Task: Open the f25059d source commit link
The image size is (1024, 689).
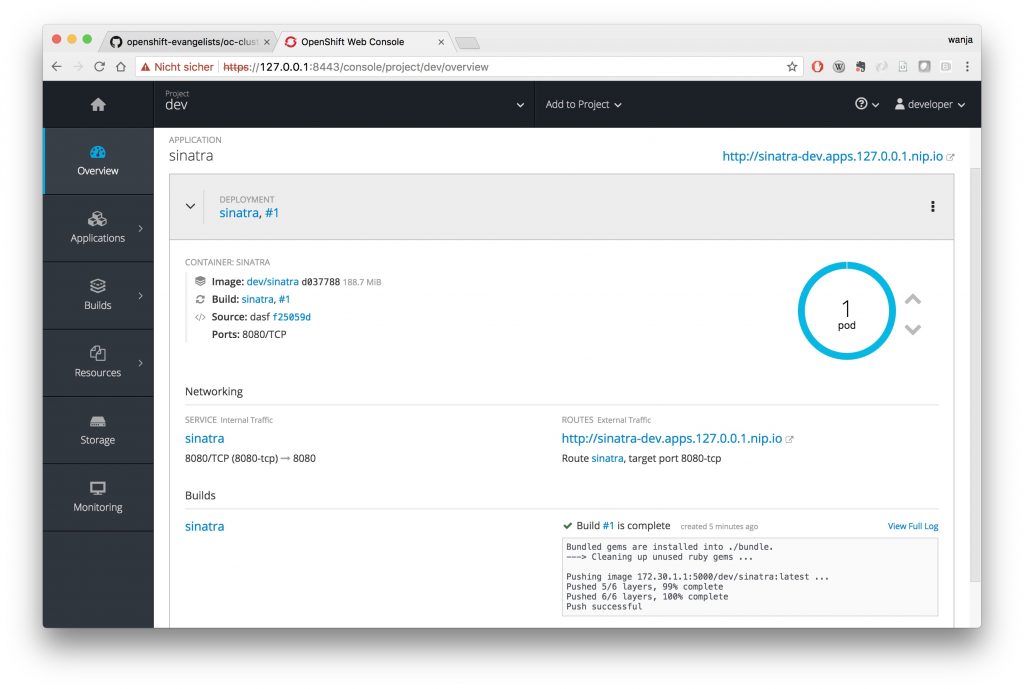Action: 291,317
